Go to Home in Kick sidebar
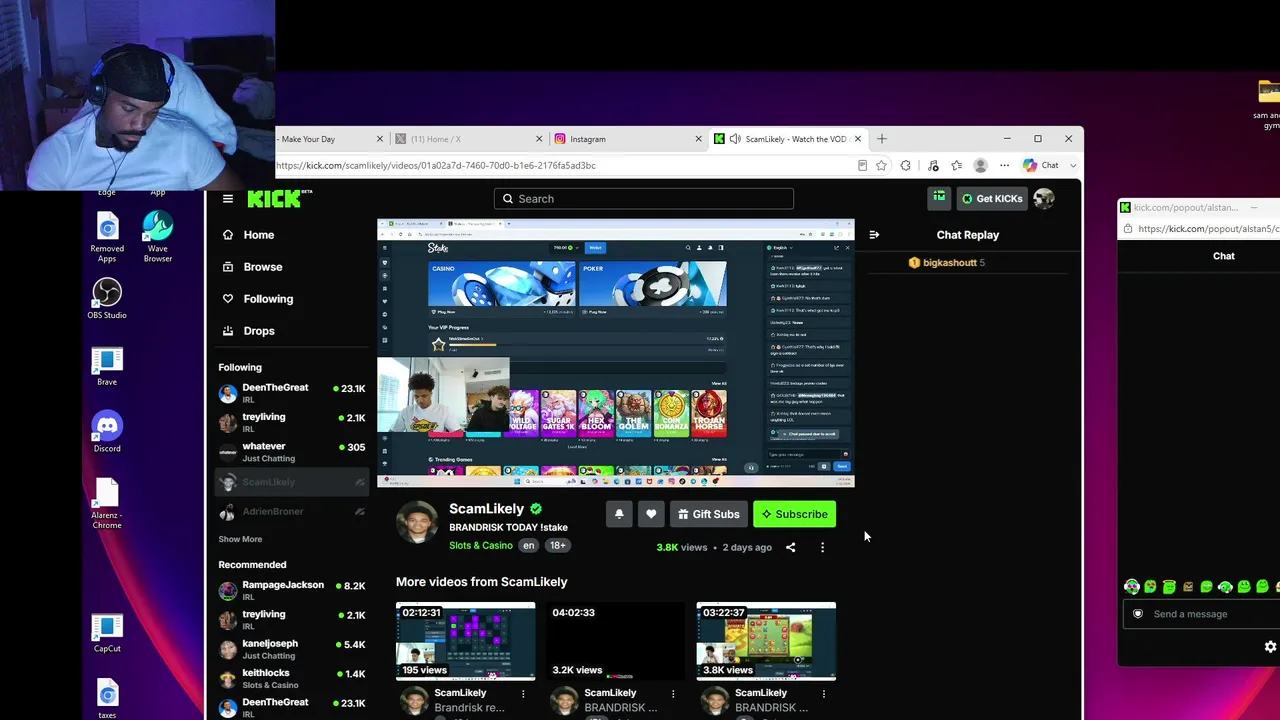 coord(259,235)
